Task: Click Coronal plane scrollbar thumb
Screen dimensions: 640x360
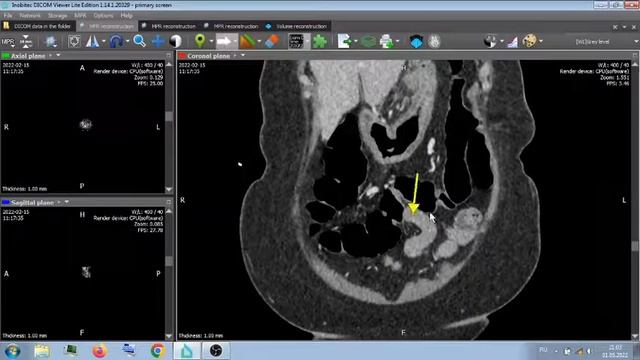Action: click(635, 246)
